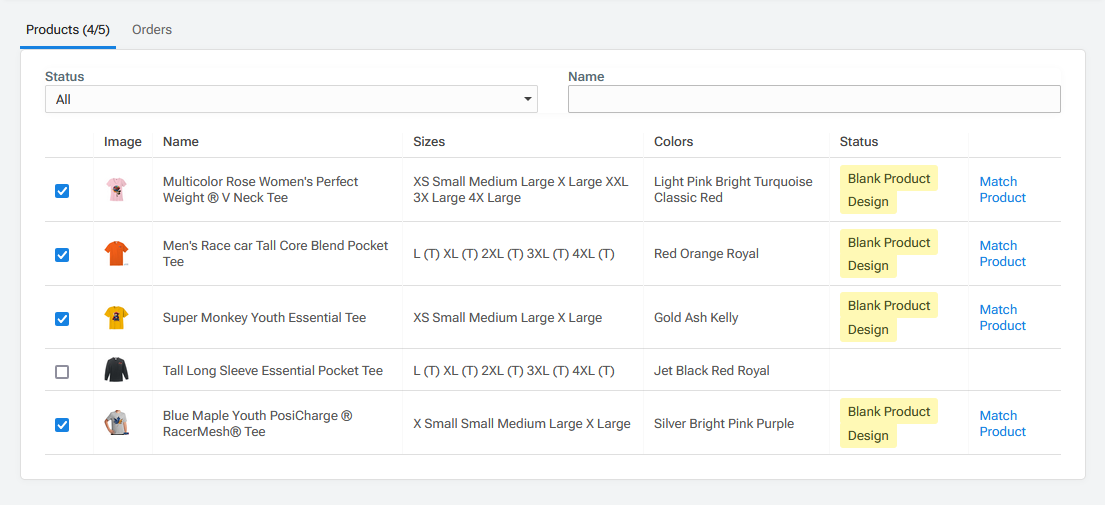Image resolution: width=1105 pixels, height=505 pixels.
Task: Uncheck the Men's Race car Tee checkbox
Action: click(x=62, y=254)
